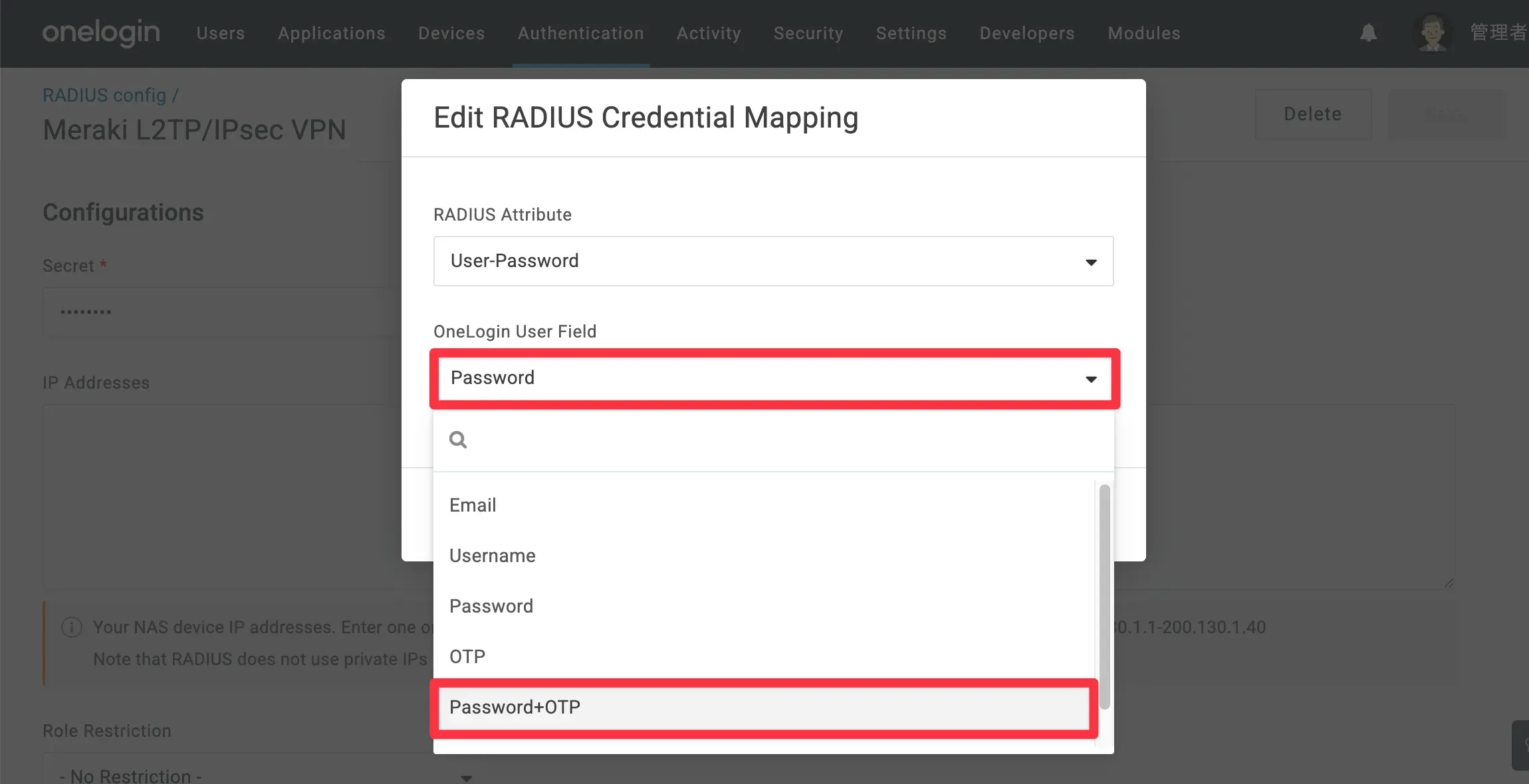This screenshot has width=1529, height=784.
Task: Open the Users menu
Action: coord(221,33)
